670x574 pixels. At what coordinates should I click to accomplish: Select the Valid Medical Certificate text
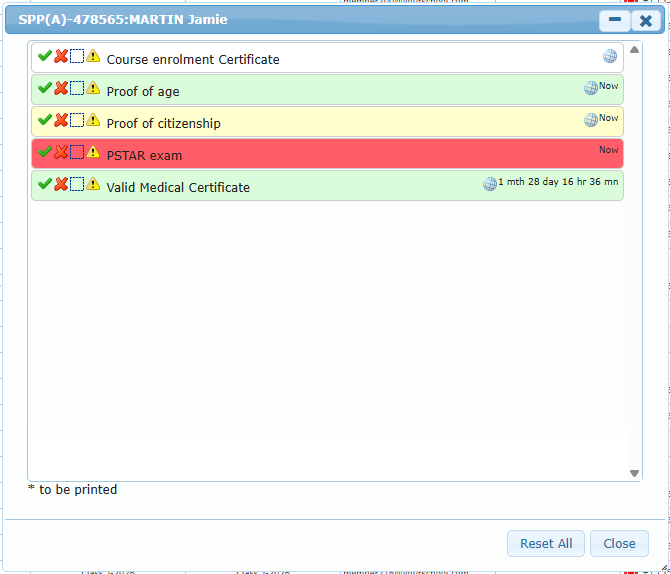178,188
